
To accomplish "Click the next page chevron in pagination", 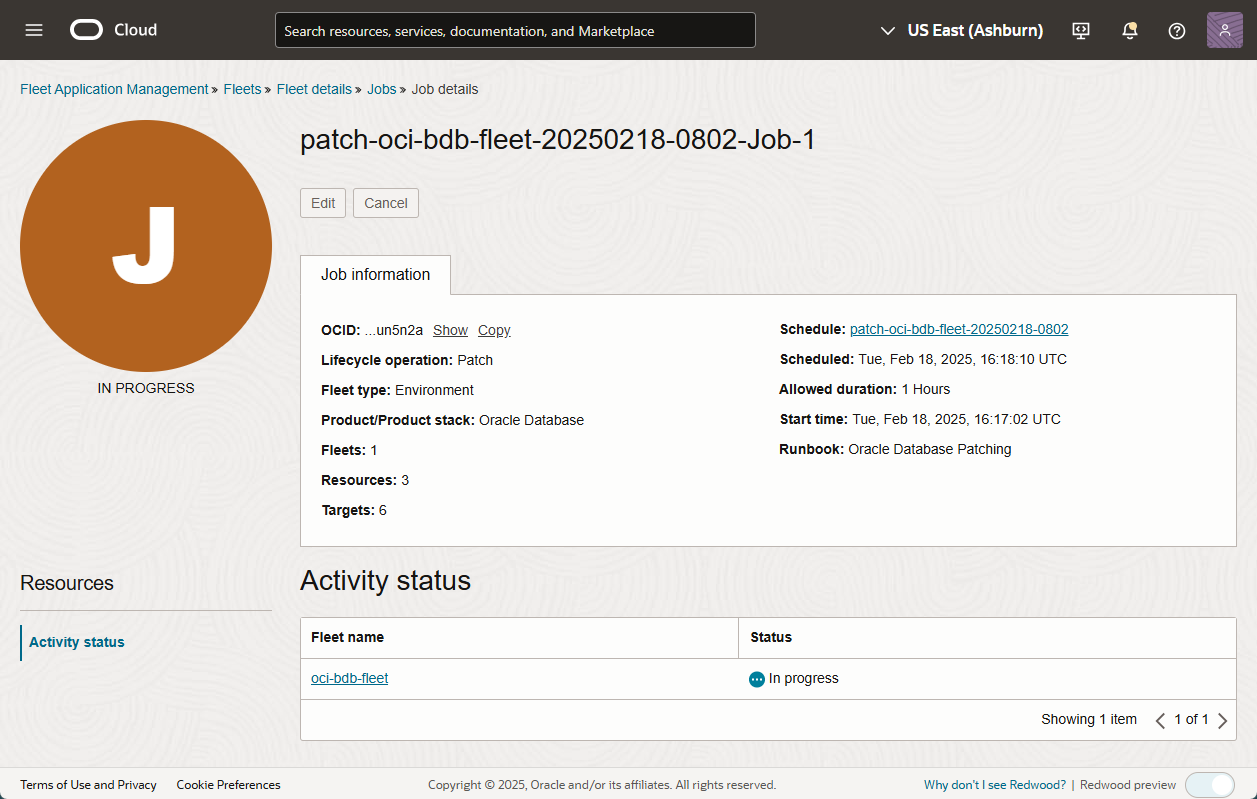I will (x=1222, y=719).
